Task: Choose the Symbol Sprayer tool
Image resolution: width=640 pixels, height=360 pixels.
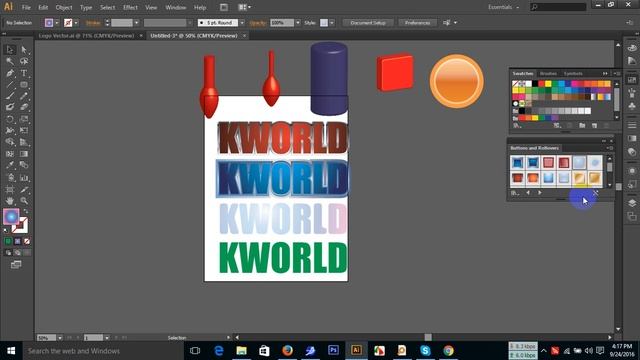Action: (10, 178)
